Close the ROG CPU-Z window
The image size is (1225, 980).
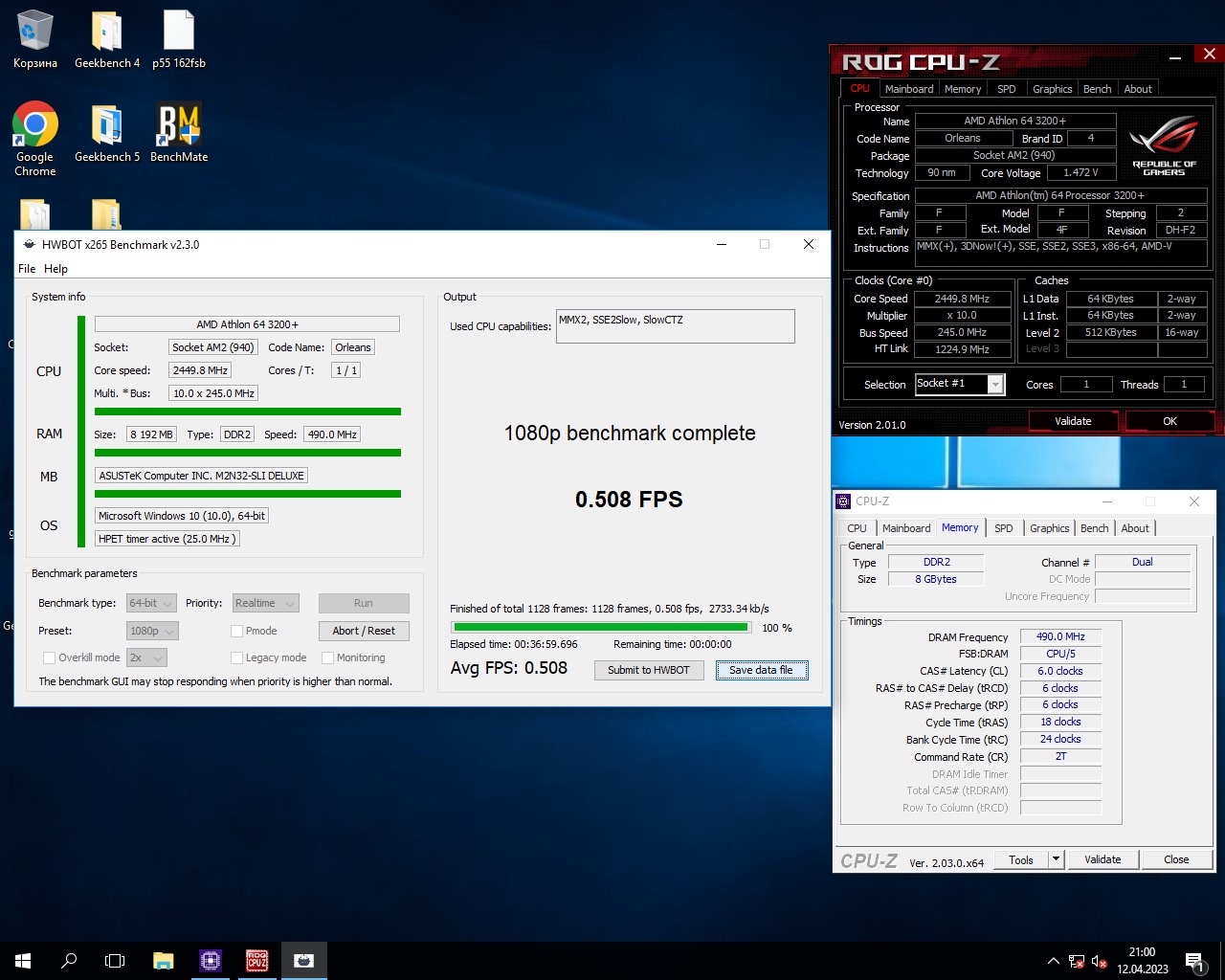(1209, 55)
